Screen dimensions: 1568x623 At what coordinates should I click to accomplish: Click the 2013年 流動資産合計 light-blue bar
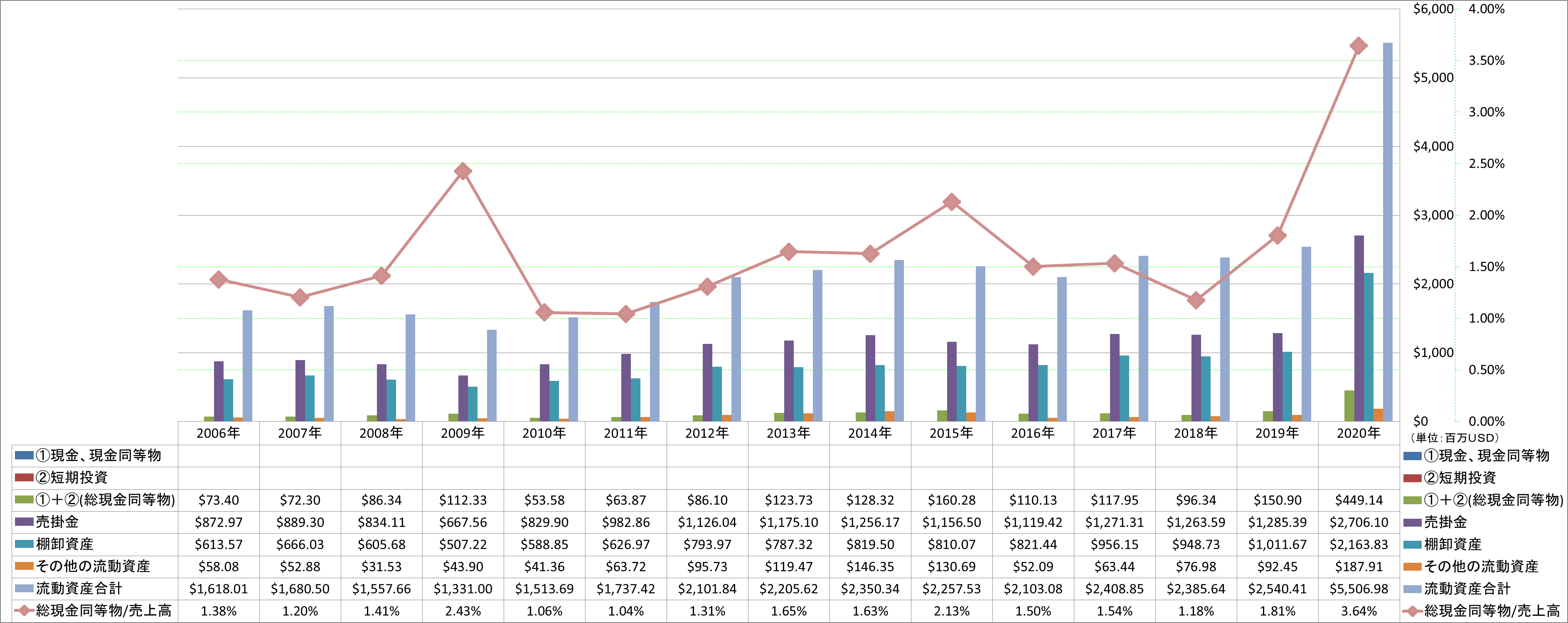click(817, 346)
